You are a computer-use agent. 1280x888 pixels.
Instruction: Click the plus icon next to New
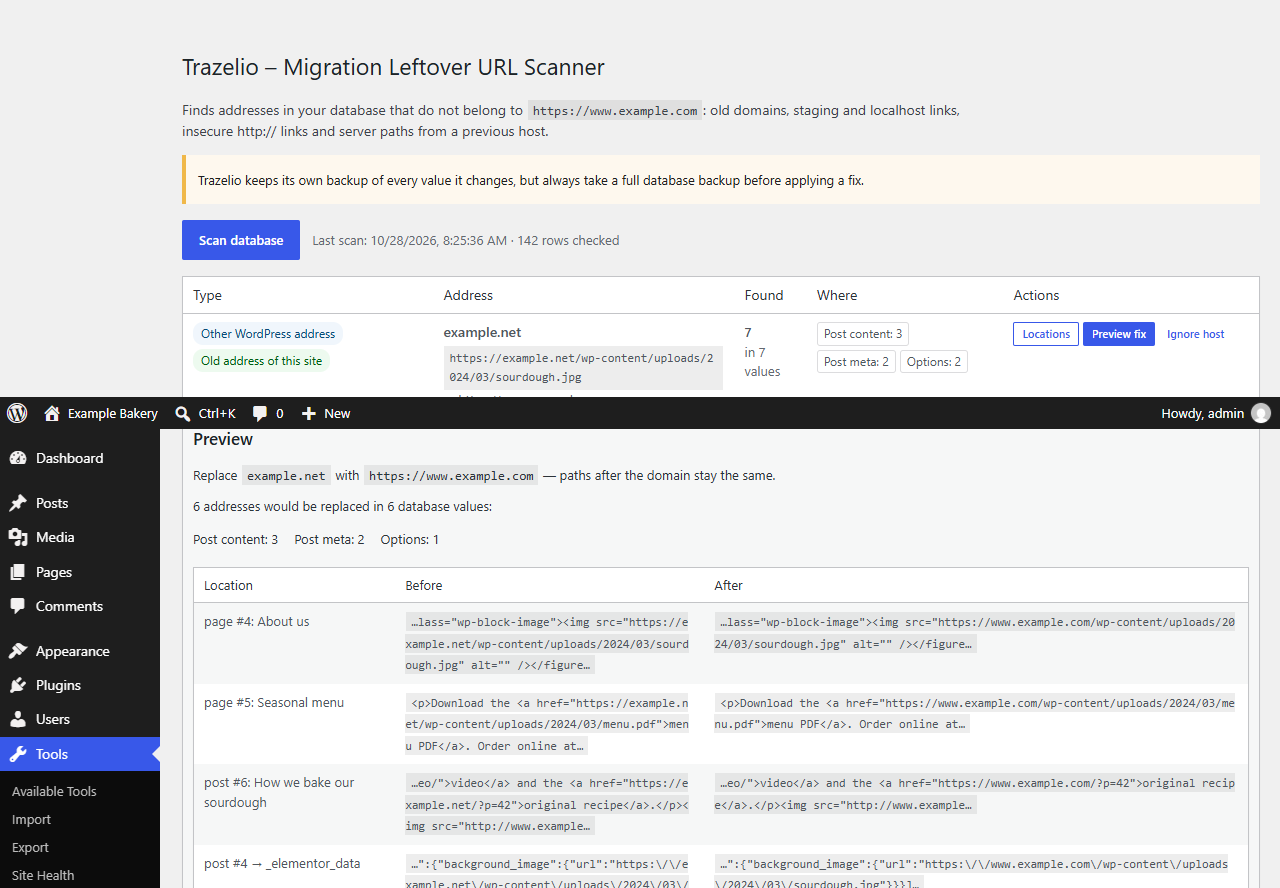coord(309,413)
